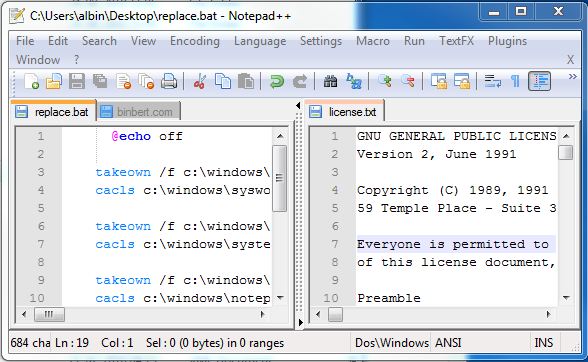Open the TextFX menu
The height and width of the screenshot is (362, 588).
coord(456,41)
